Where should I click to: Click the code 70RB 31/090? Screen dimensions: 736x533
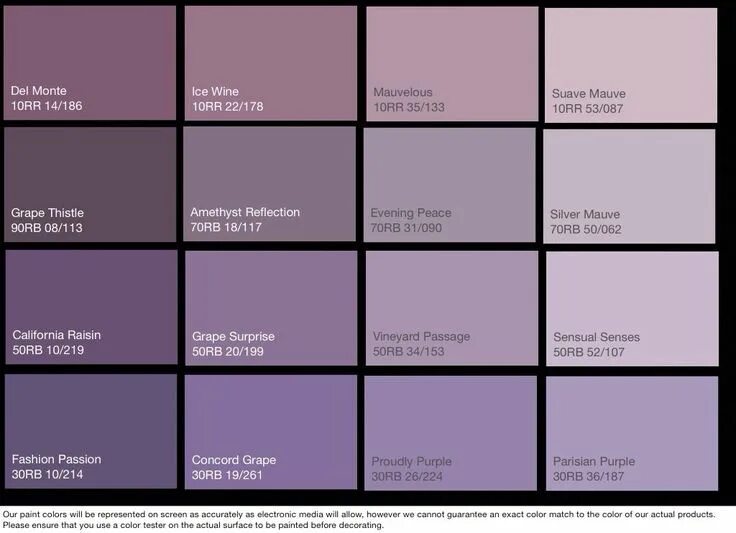tap(406, 228)
